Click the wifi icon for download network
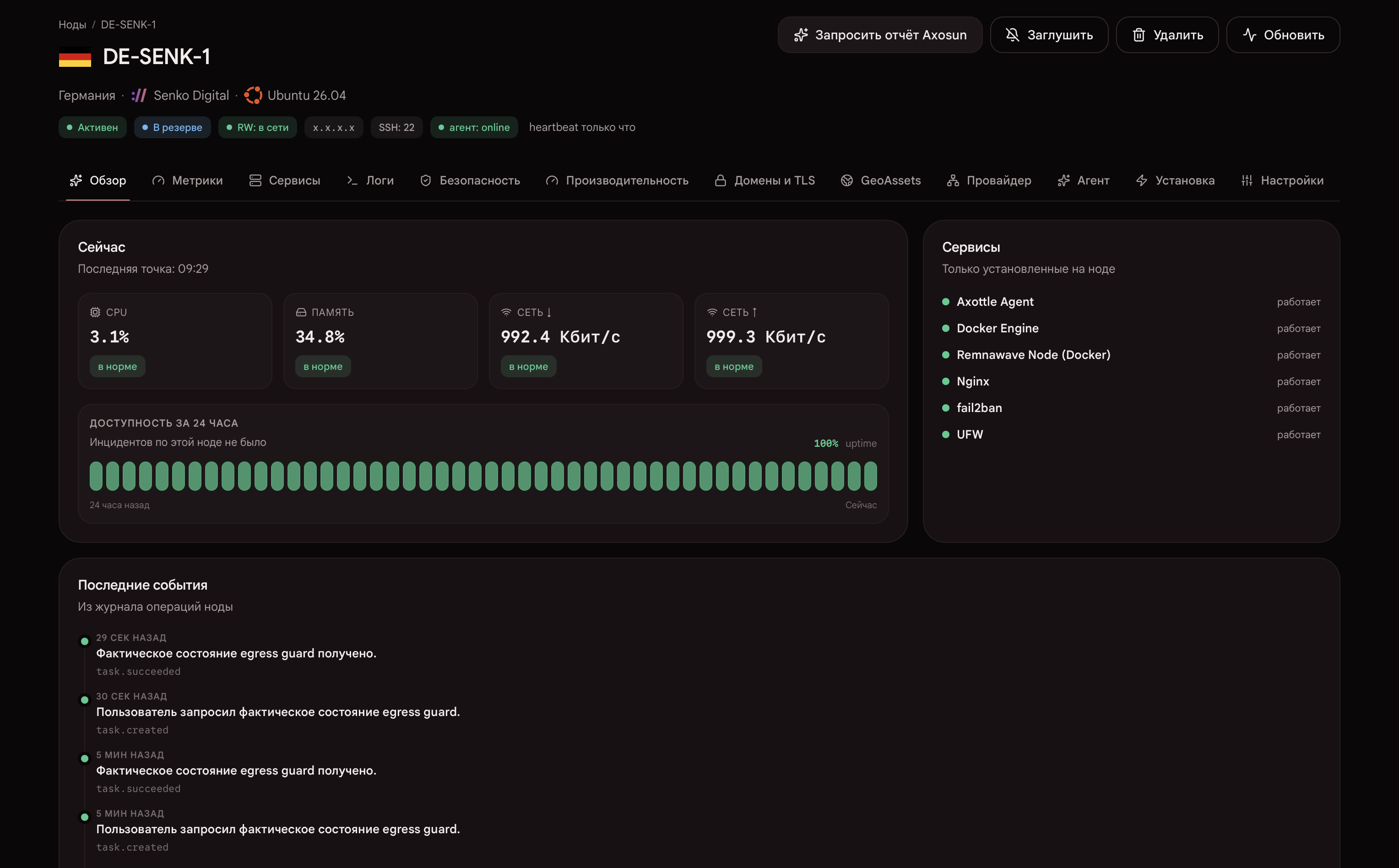1399x868 pixels. (506, 312)
